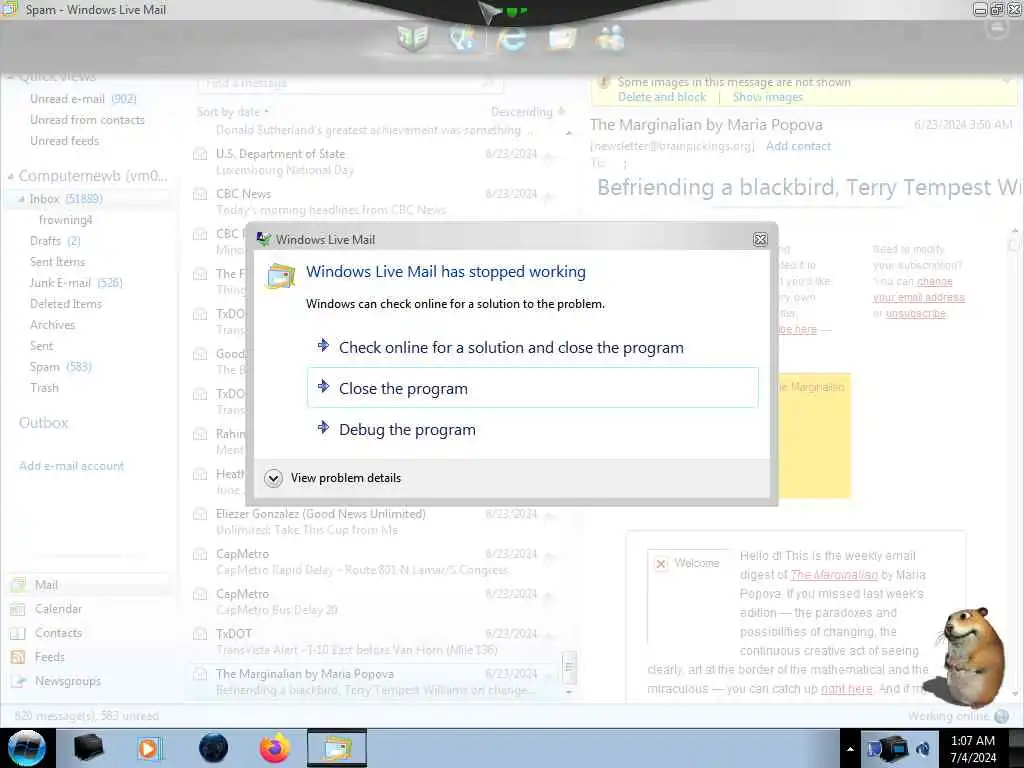This screenshot has height=768, width=1024.
Task: Click the Working online status icon
Action: 1002,716
